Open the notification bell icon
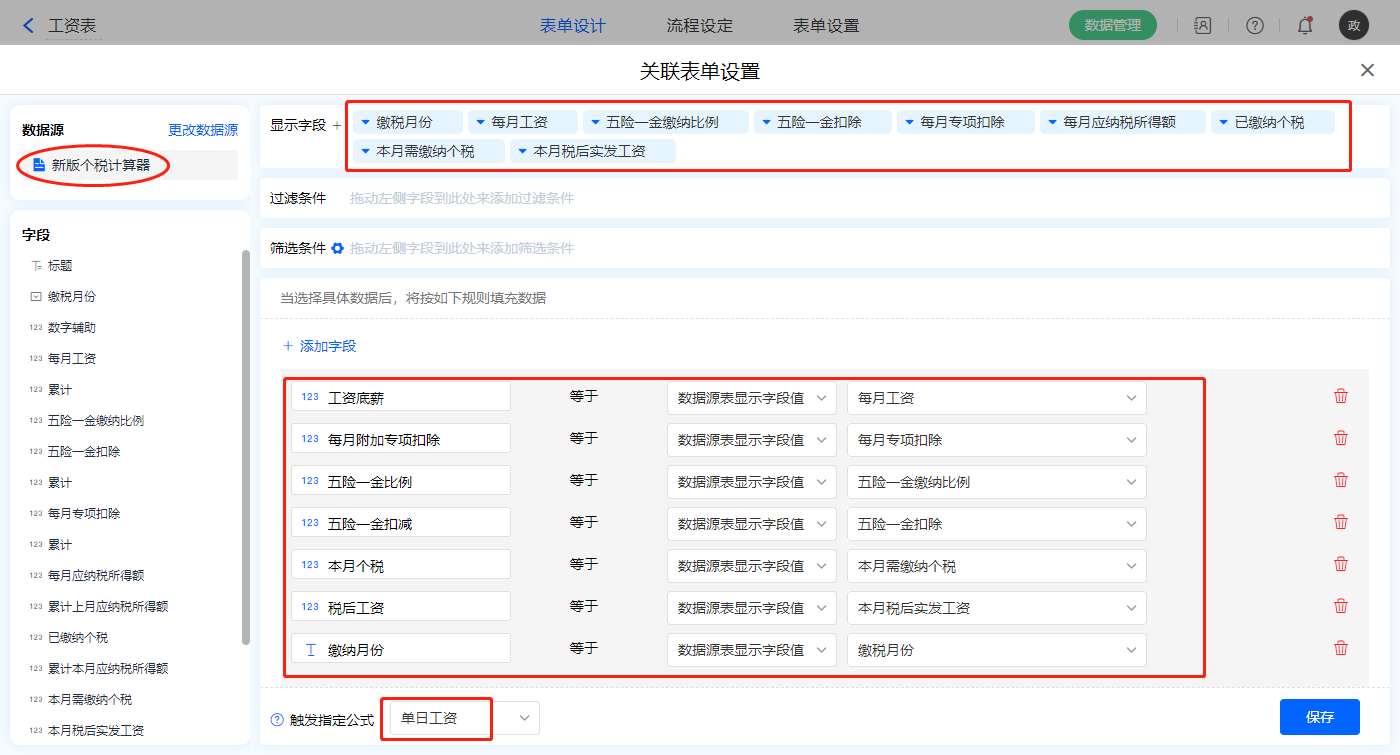Image resolution: width=1400 pixels, height=755 pixels. tap(1305, 26)
